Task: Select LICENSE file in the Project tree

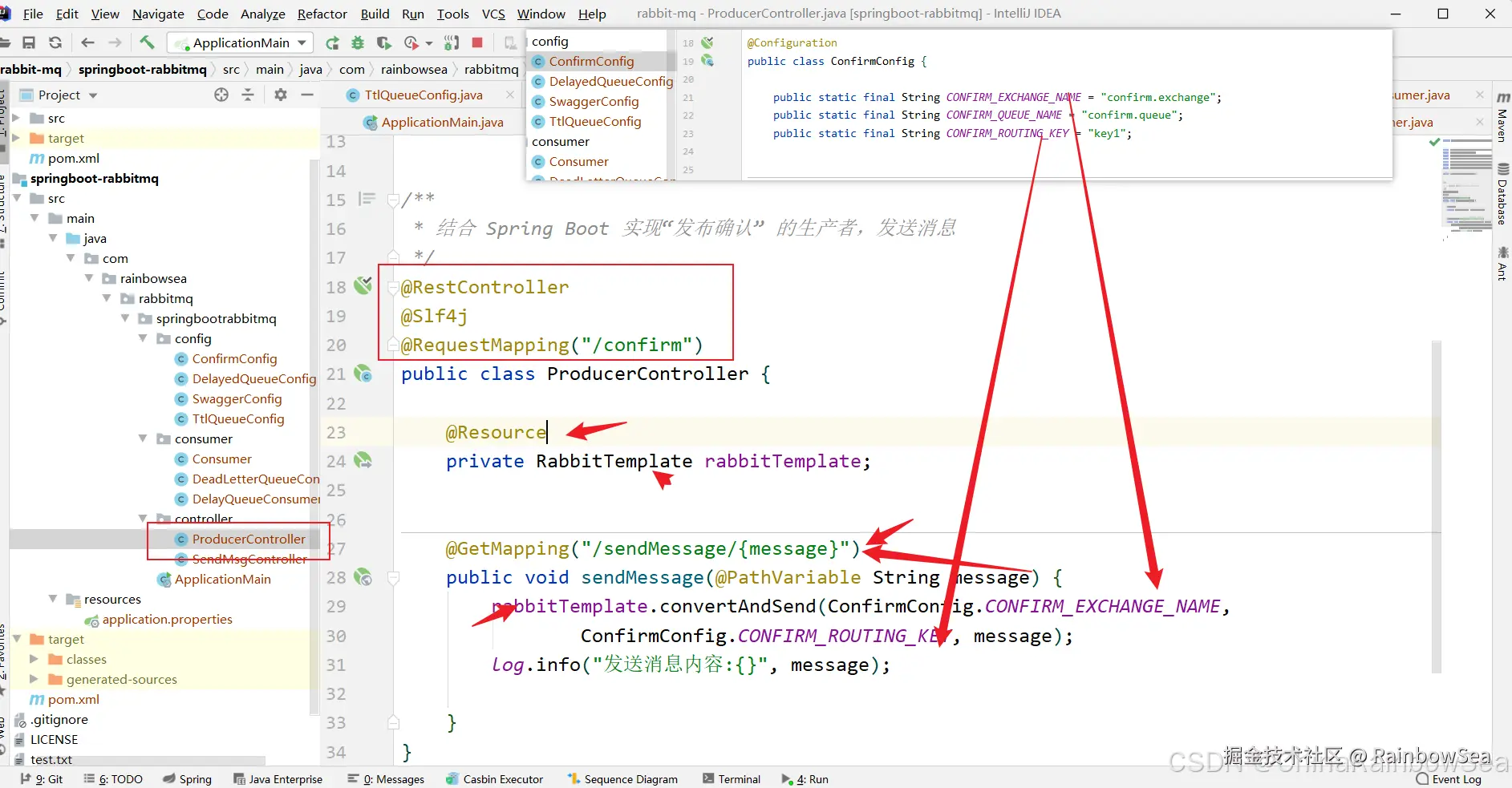Action: pos(54,739)
